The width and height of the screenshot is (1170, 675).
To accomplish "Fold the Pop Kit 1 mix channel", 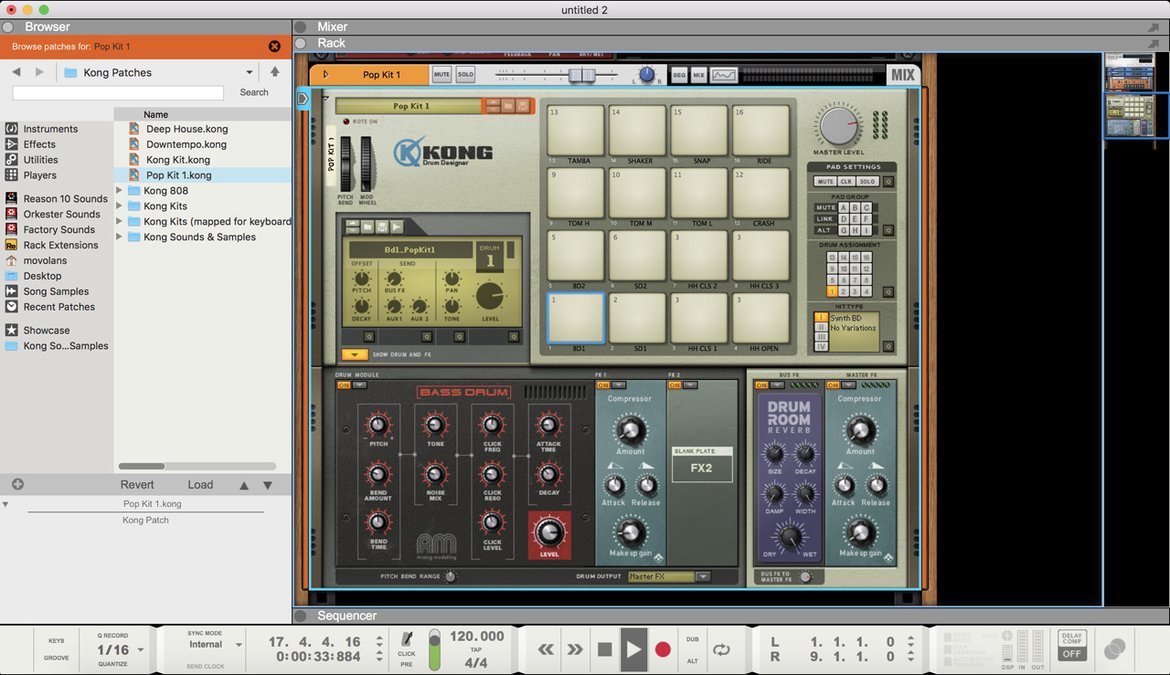I will 325,75.
